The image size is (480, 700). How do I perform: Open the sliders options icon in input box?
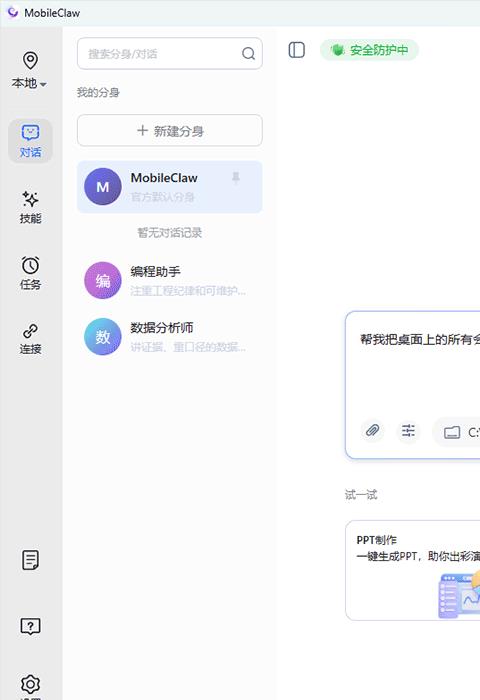coord(408,431)
